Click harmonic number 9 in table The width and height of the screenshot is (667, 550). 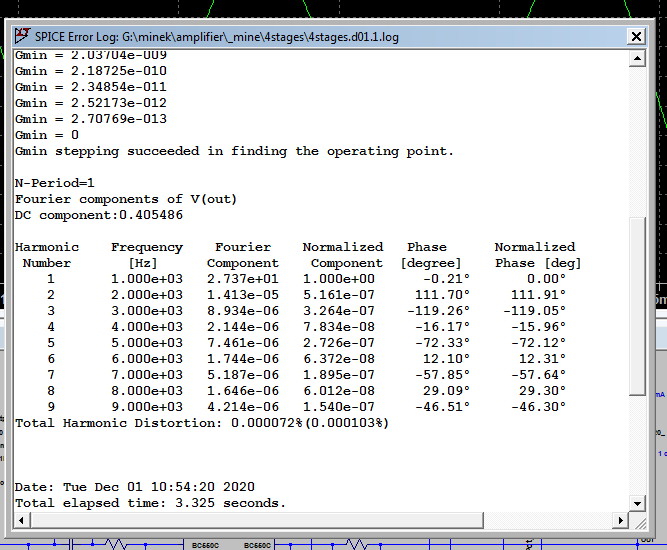51,407
